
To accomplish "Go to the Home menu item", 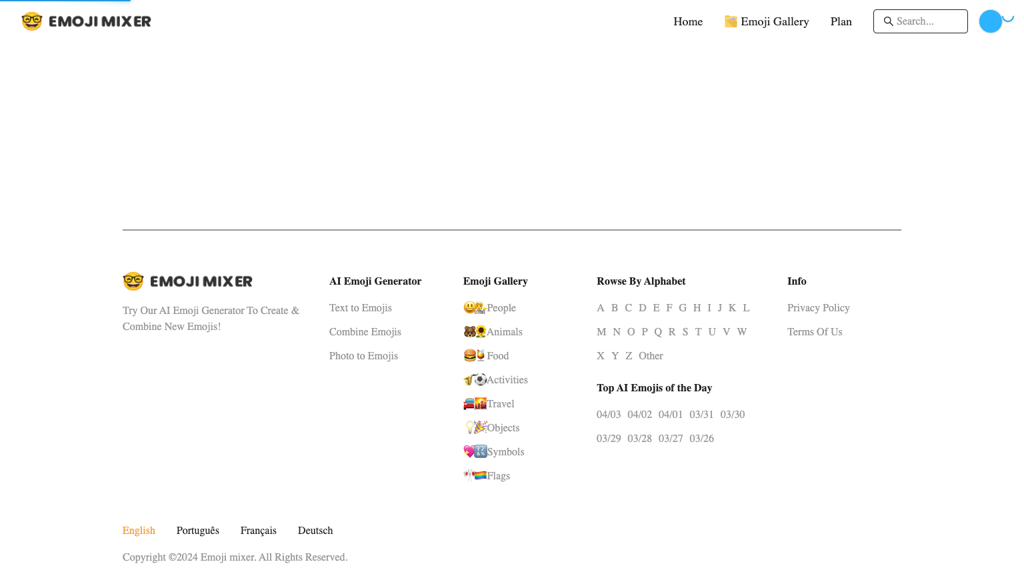I will tap(687, 21).
